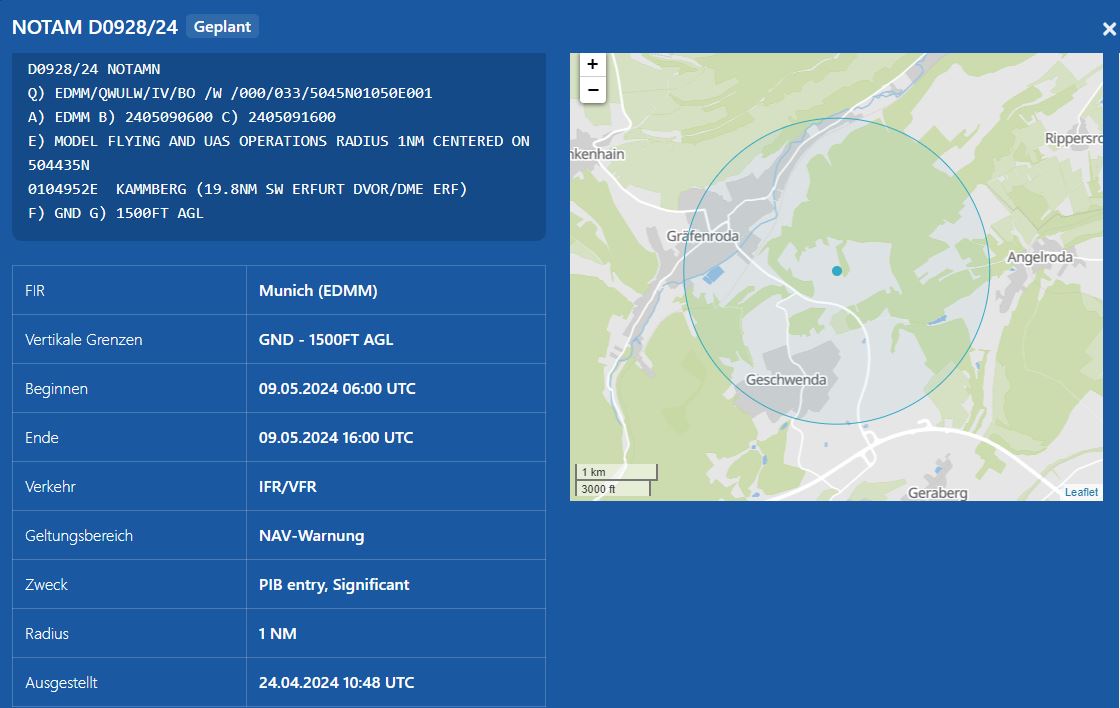Viewport: 1120px width, 708px height.
Task: Zoom in on the map
Action: [593, 65]
